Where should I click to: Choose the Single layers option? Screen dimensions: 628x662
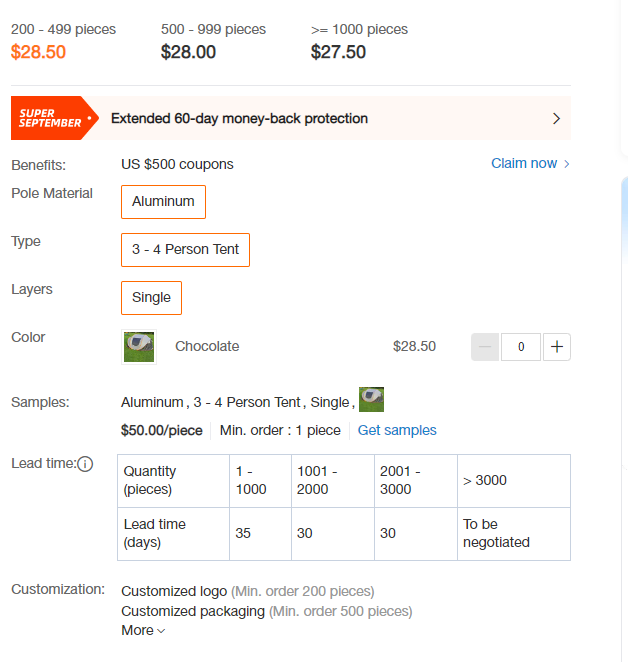(151, 298)
